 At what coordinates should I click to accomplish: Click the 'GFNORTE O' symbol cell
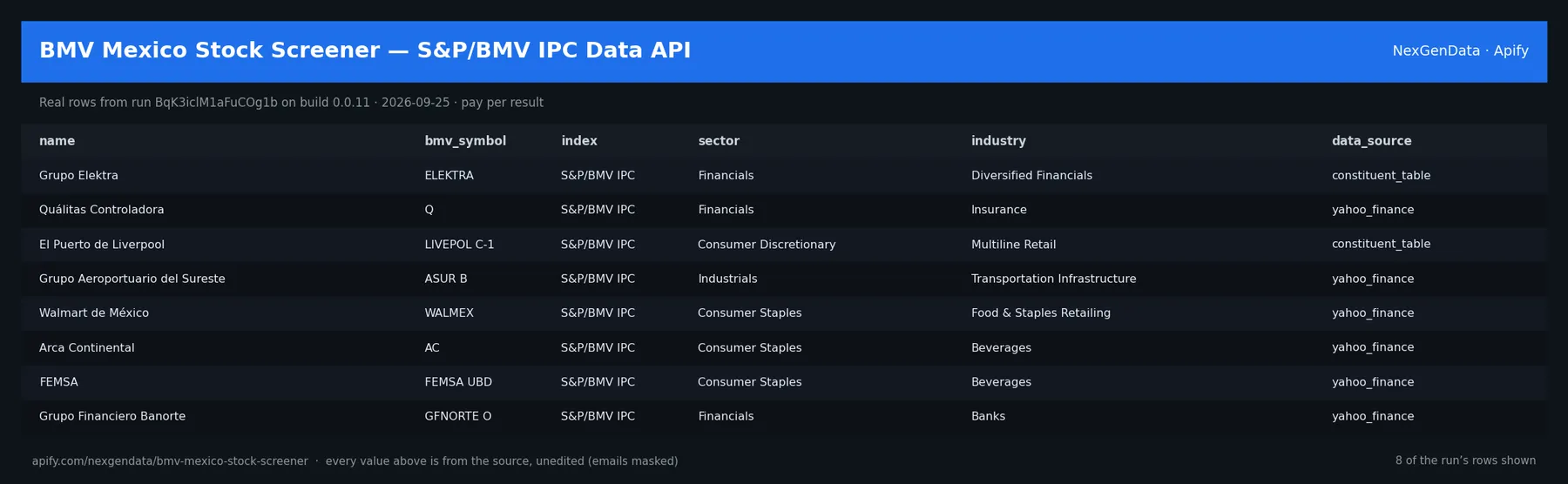pyautogui.click(x=457, y=416)
